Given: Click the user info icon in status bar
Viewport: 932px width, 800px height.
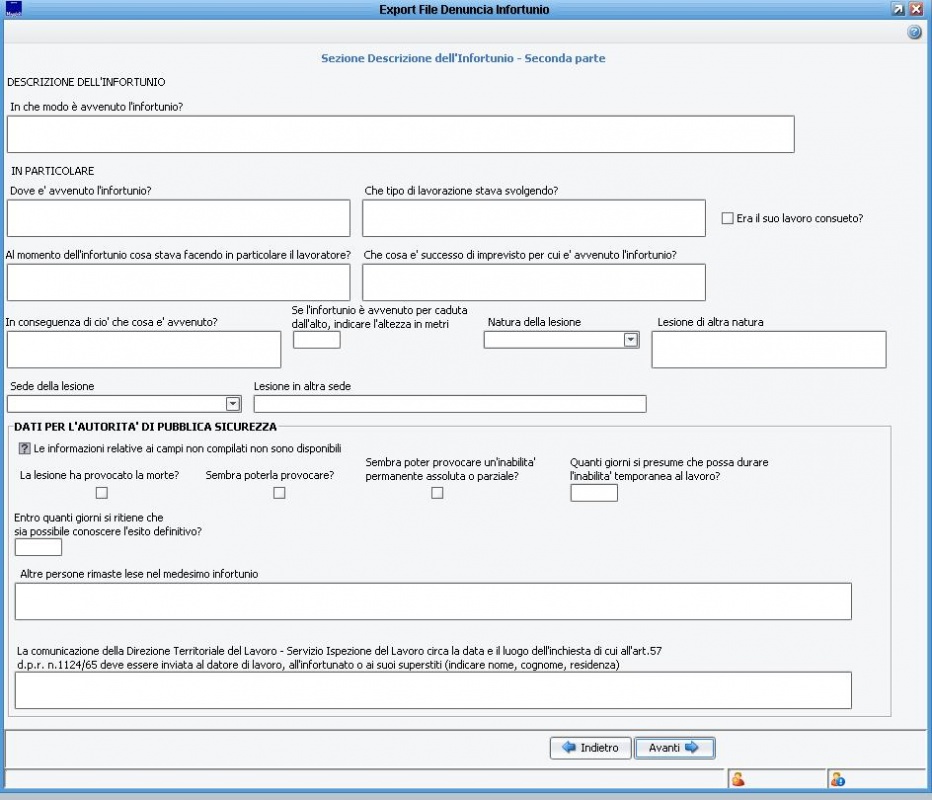Looking at the screenshot, I should [838, 779].
